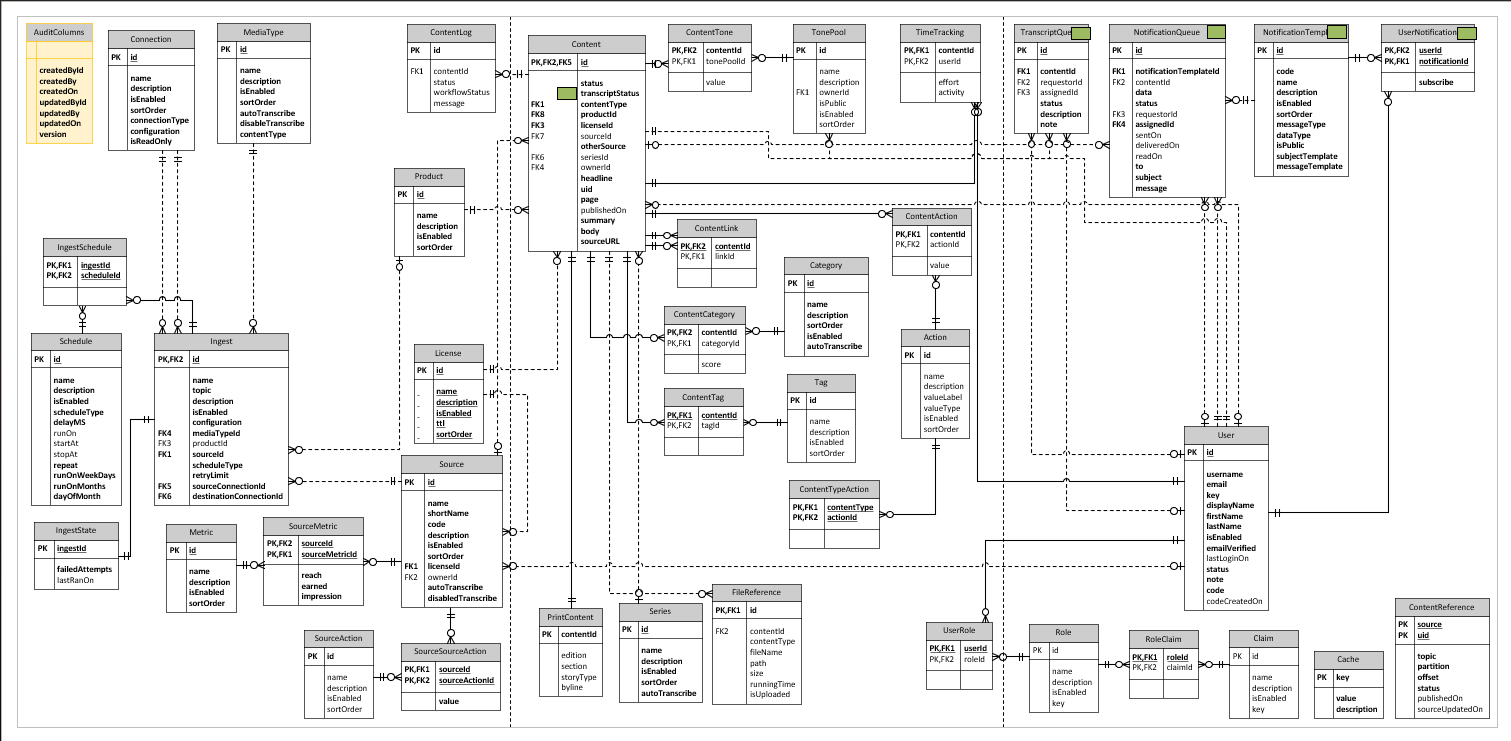Click the ContentReference table title
The height and width of the screenshot is (741, 1511).
point(1441,607)
